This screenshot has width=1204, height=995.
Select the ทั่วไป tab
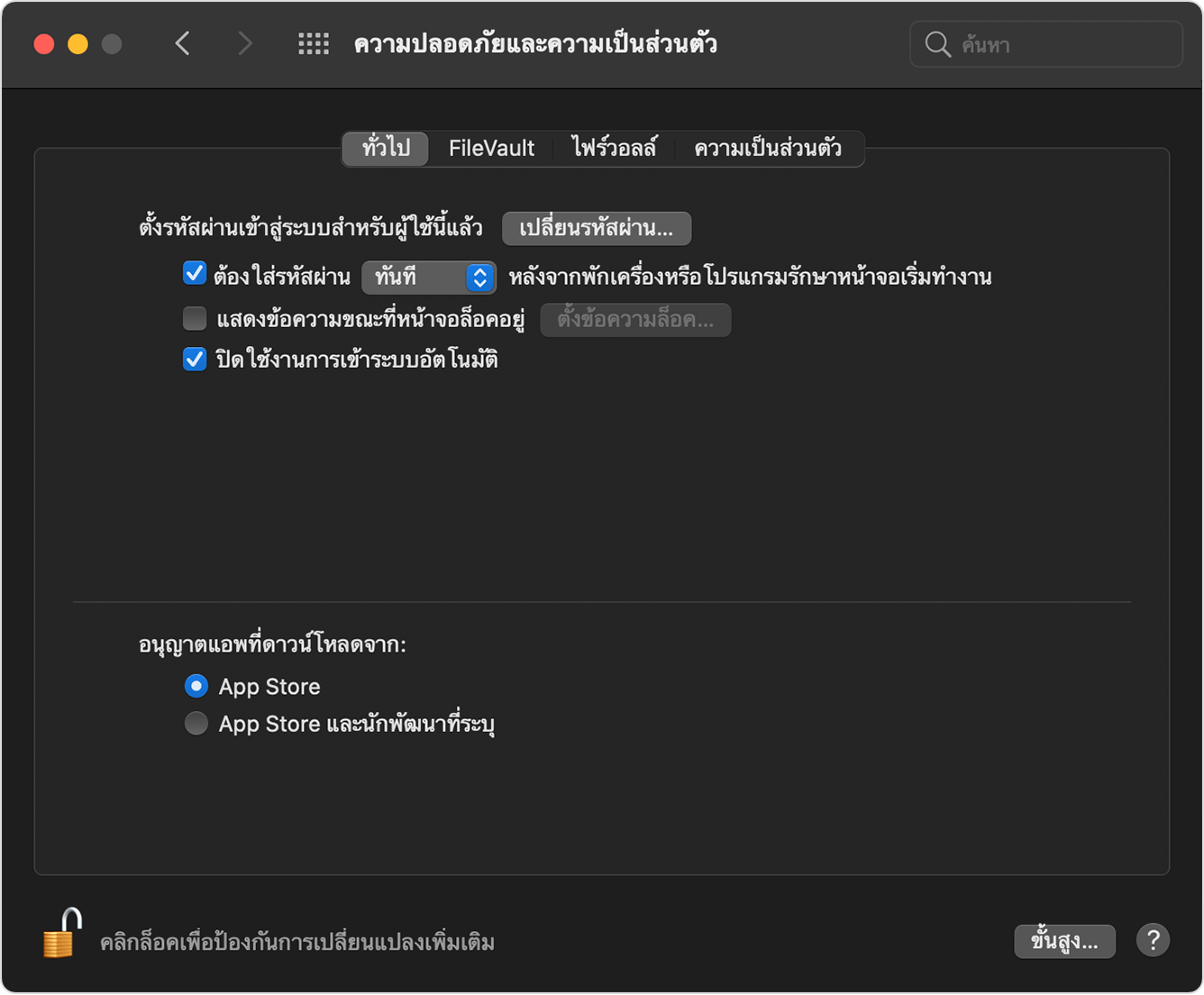pos(384,148)
